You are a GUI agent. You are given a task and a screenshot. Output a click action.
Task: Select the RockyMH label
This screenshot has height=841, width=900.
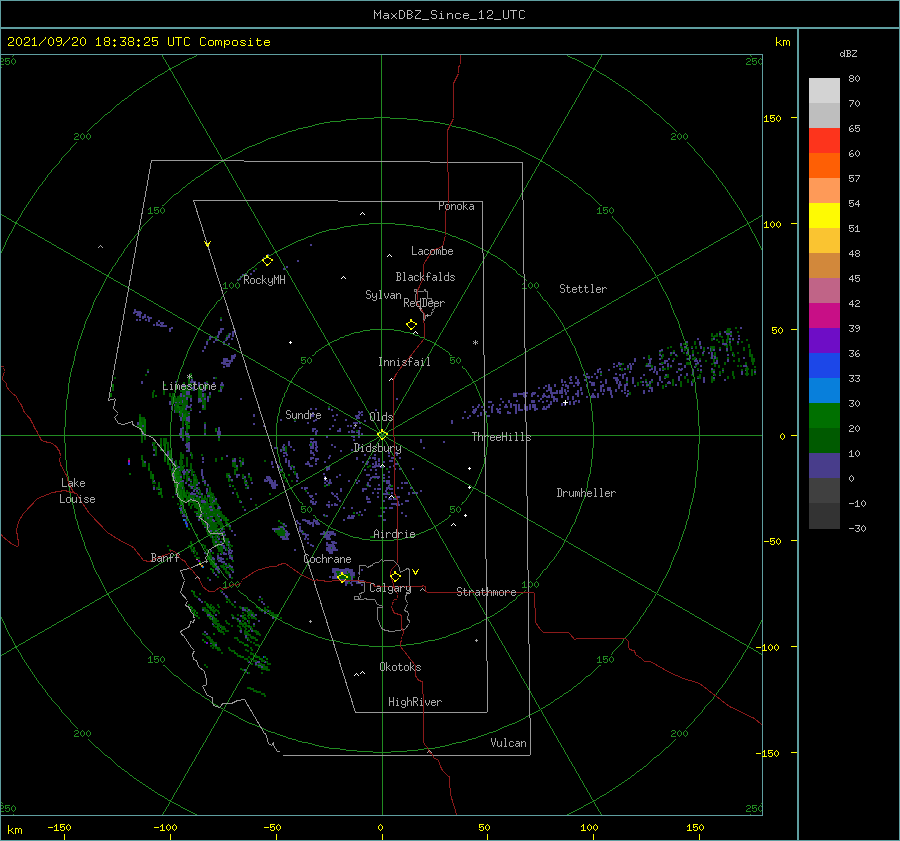(x=264, y=280)
